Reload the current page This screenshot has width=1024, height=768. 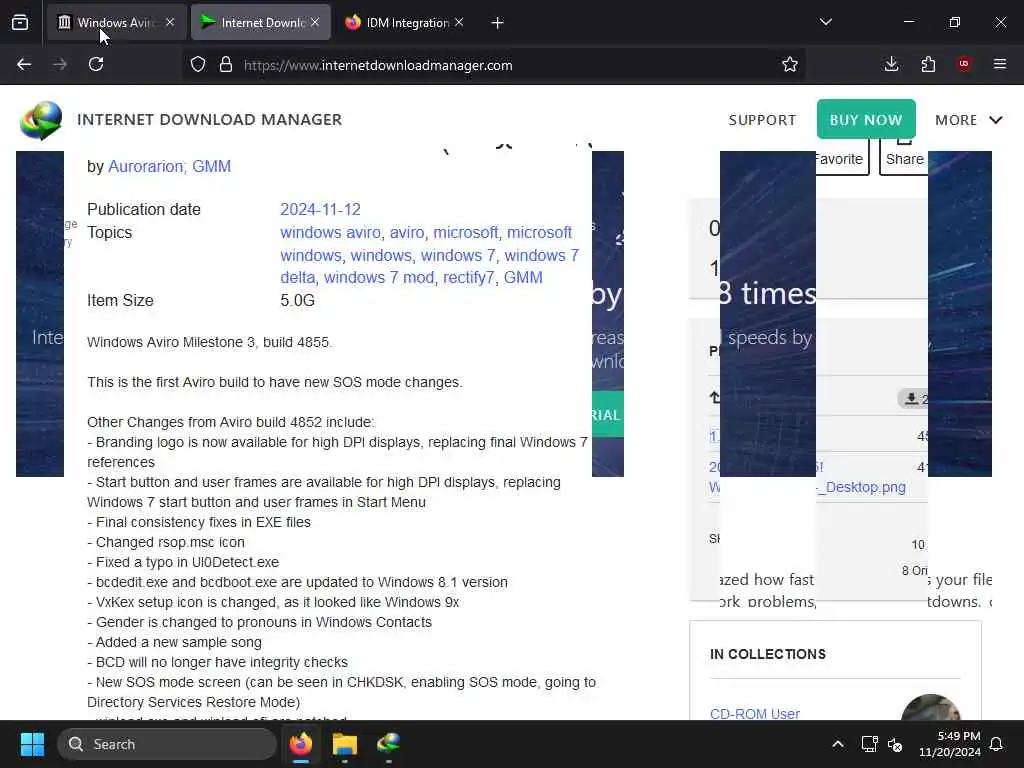[96, 64]
